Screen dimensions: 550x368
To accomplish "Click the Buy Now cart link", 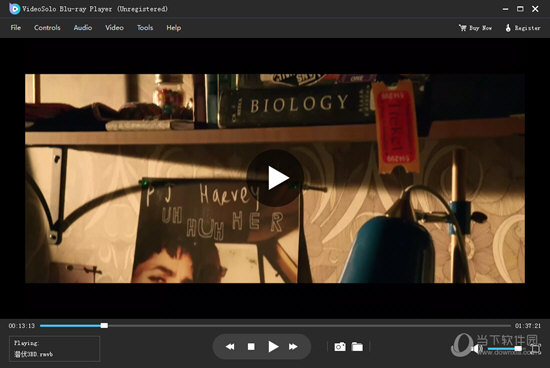I will [x=475, y=28].
